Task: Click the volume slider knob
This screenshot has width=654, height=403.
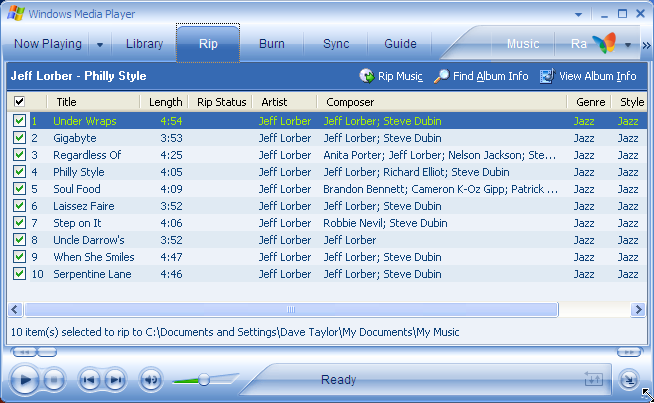Action: coord(204,379)
